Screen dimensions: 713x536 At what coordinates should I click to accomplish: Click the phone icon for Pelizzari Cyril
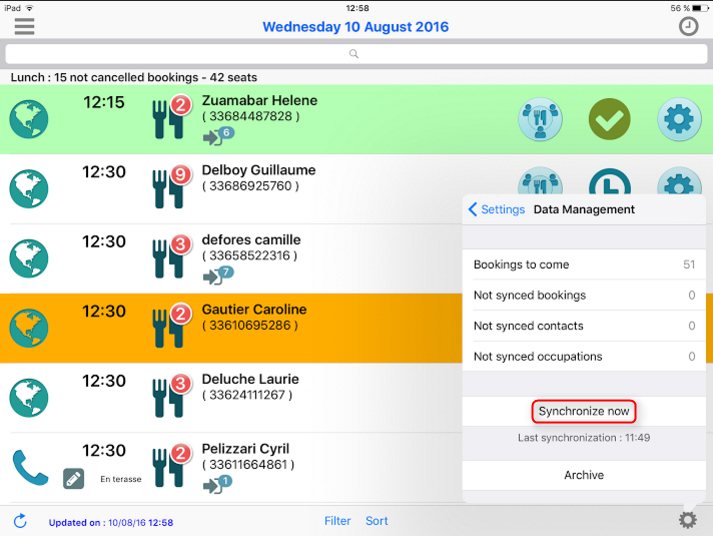pyautogui.click(x=29, y=467)
